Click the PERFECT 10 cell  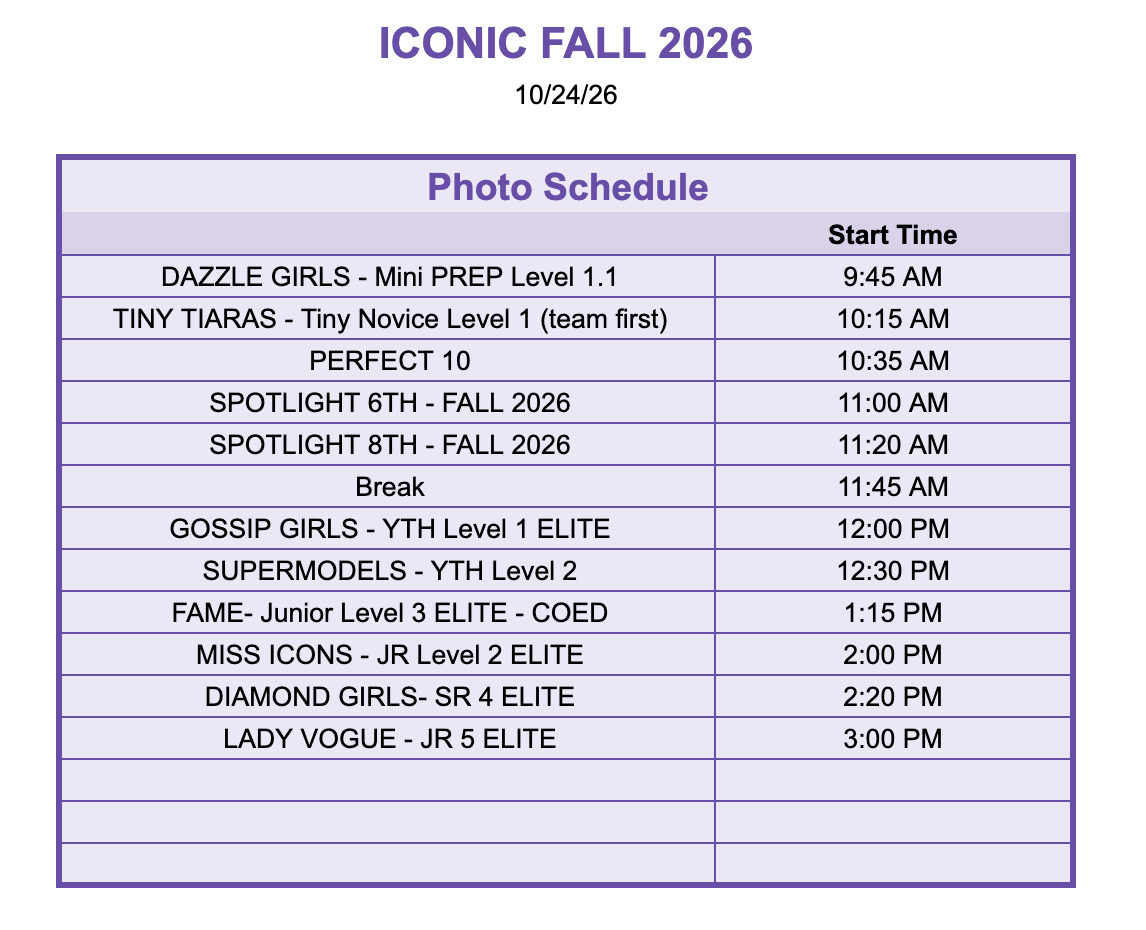pyautogui.click(x=389, y=360)
